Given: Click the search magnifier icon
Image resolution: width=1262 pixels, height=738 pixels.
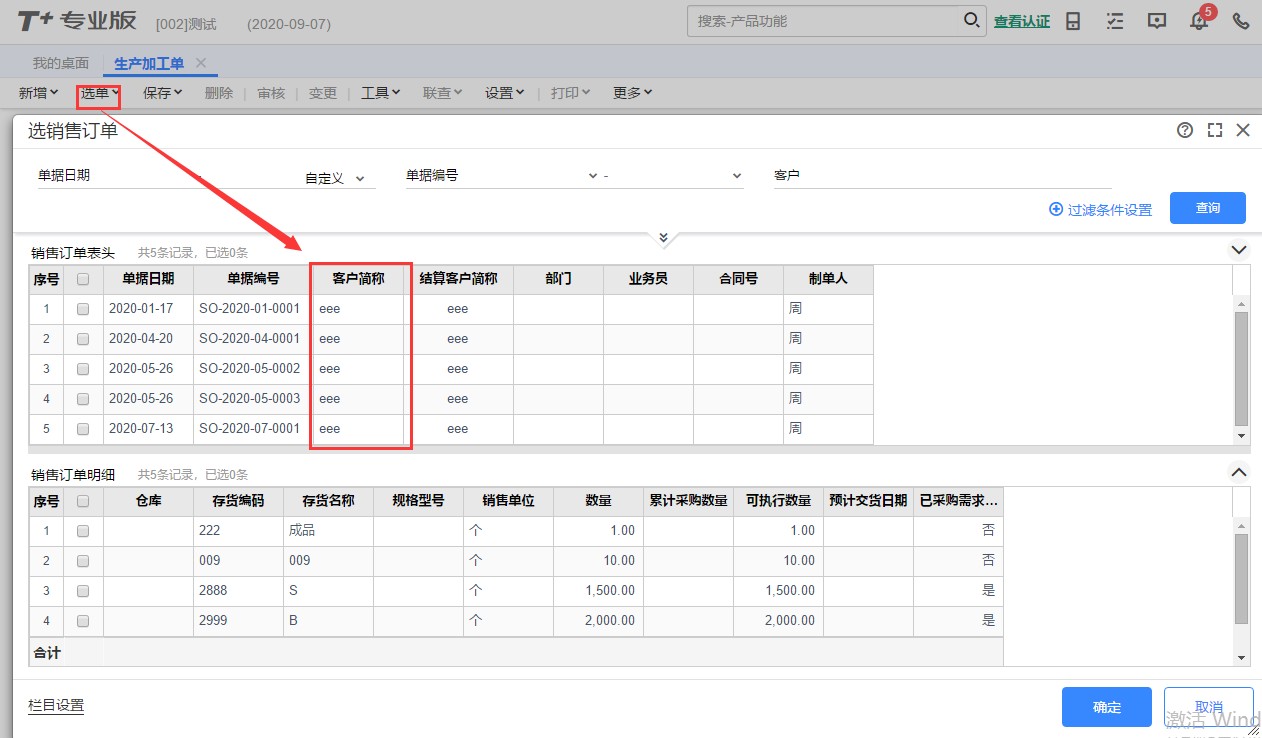Looking at the screenshot, I should 971,20.
